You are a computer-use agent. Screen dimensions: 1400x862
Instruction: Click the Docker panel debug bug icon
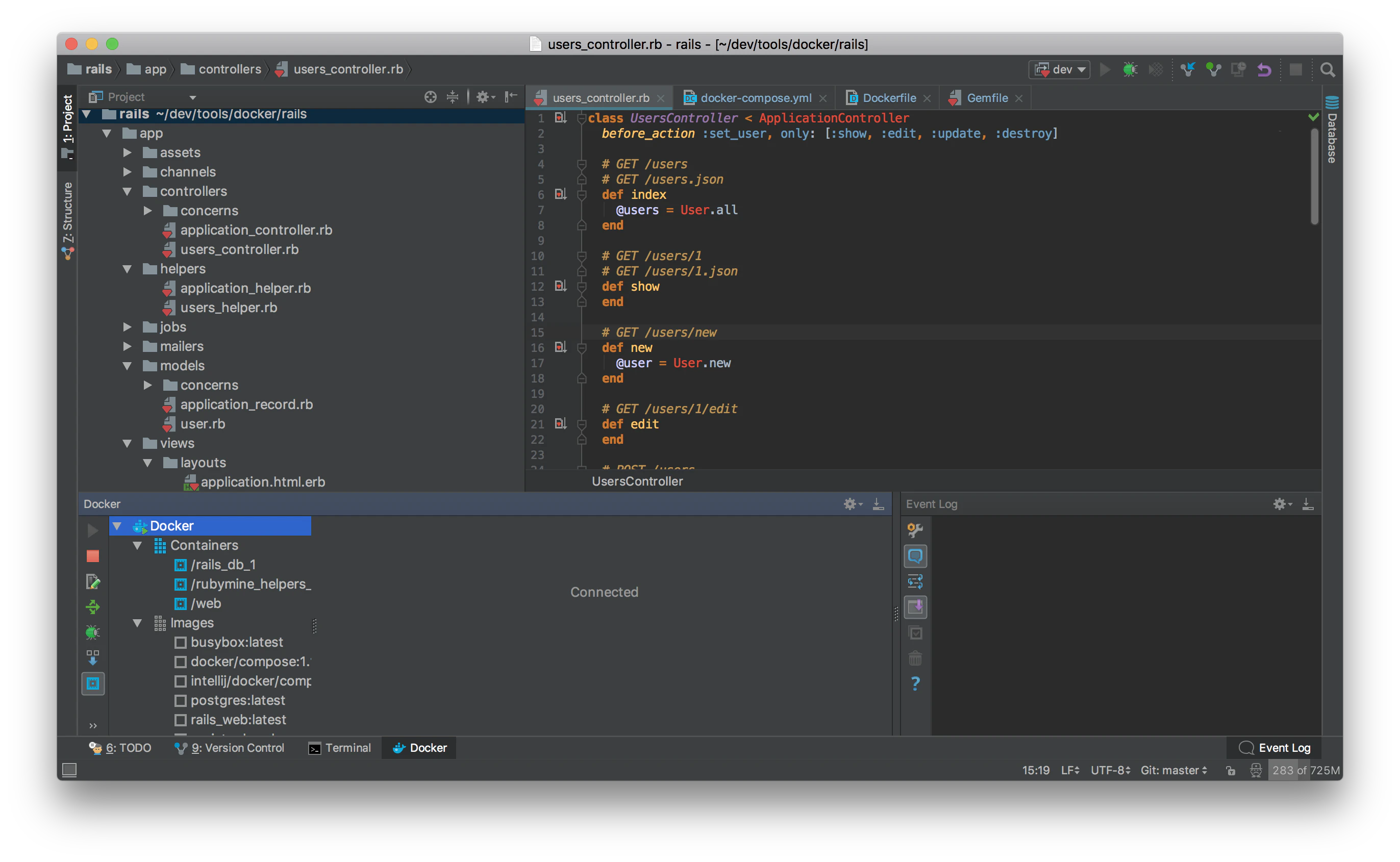click(93, 631)
